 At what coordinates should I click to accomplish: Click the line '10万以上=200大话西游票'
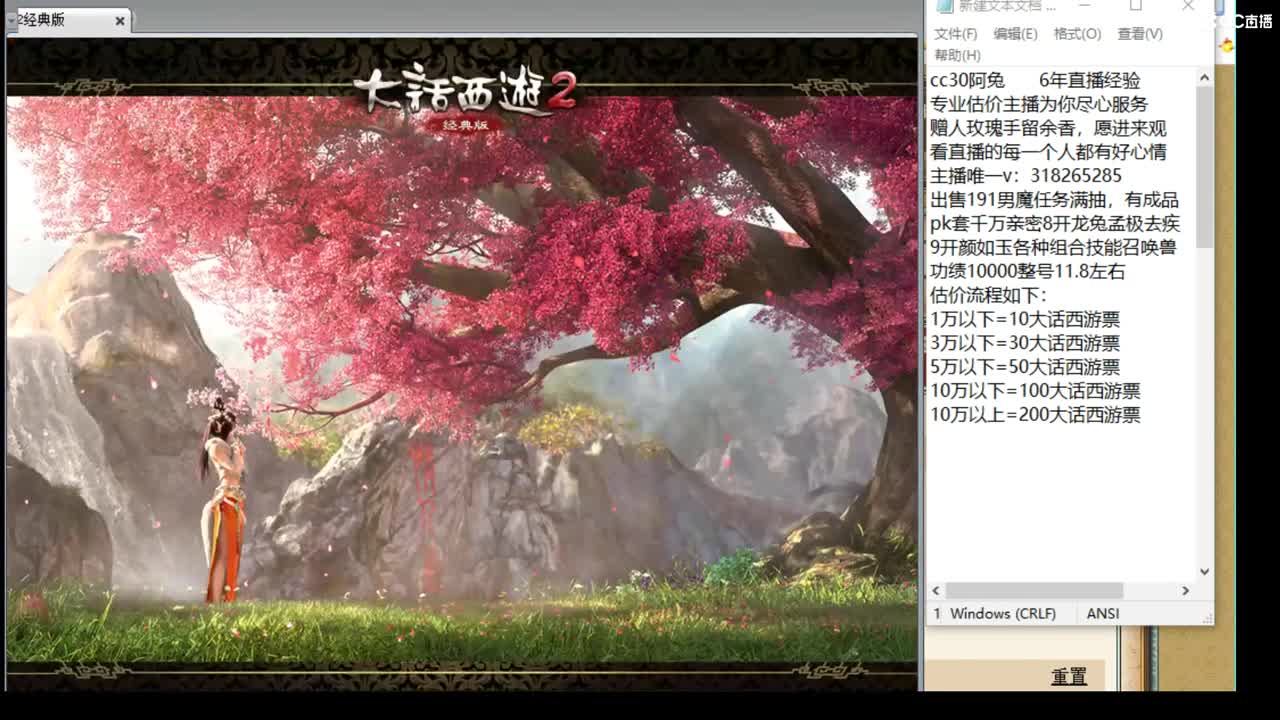point(1035,415)
